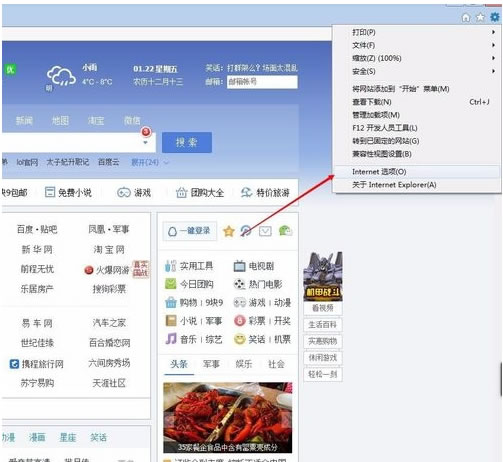Open the search box suggestions dropdown arrow
Screen dimensions: 503x462
[x=145, y=143]
